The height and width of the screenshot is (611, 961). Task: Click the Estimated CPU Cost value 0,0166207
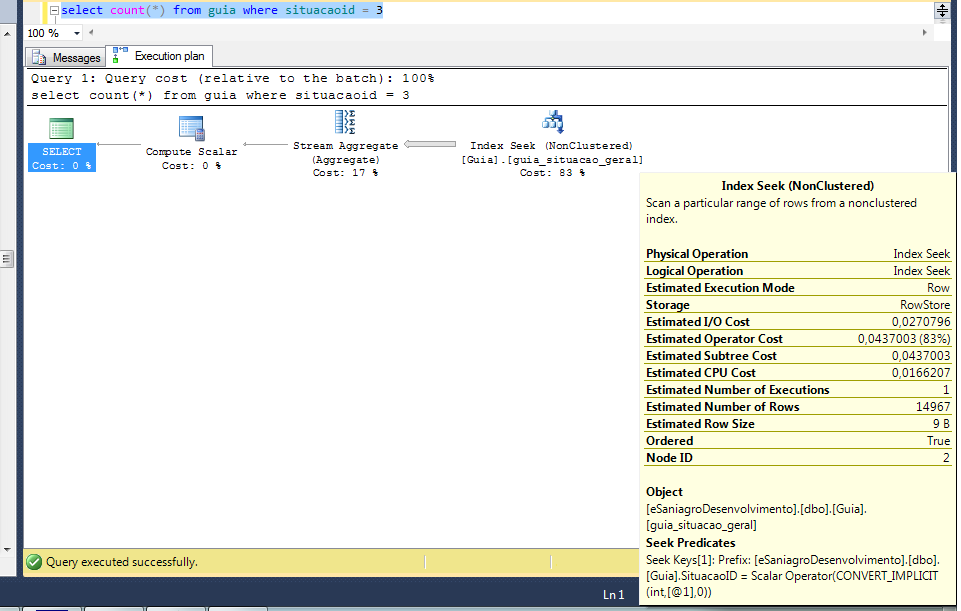point(921,373)
